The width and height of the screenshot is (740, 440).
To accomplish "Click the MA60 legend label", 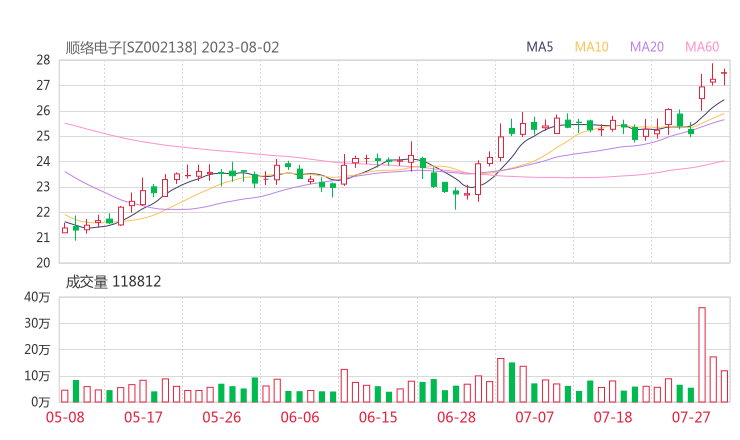I will point(702,47).
